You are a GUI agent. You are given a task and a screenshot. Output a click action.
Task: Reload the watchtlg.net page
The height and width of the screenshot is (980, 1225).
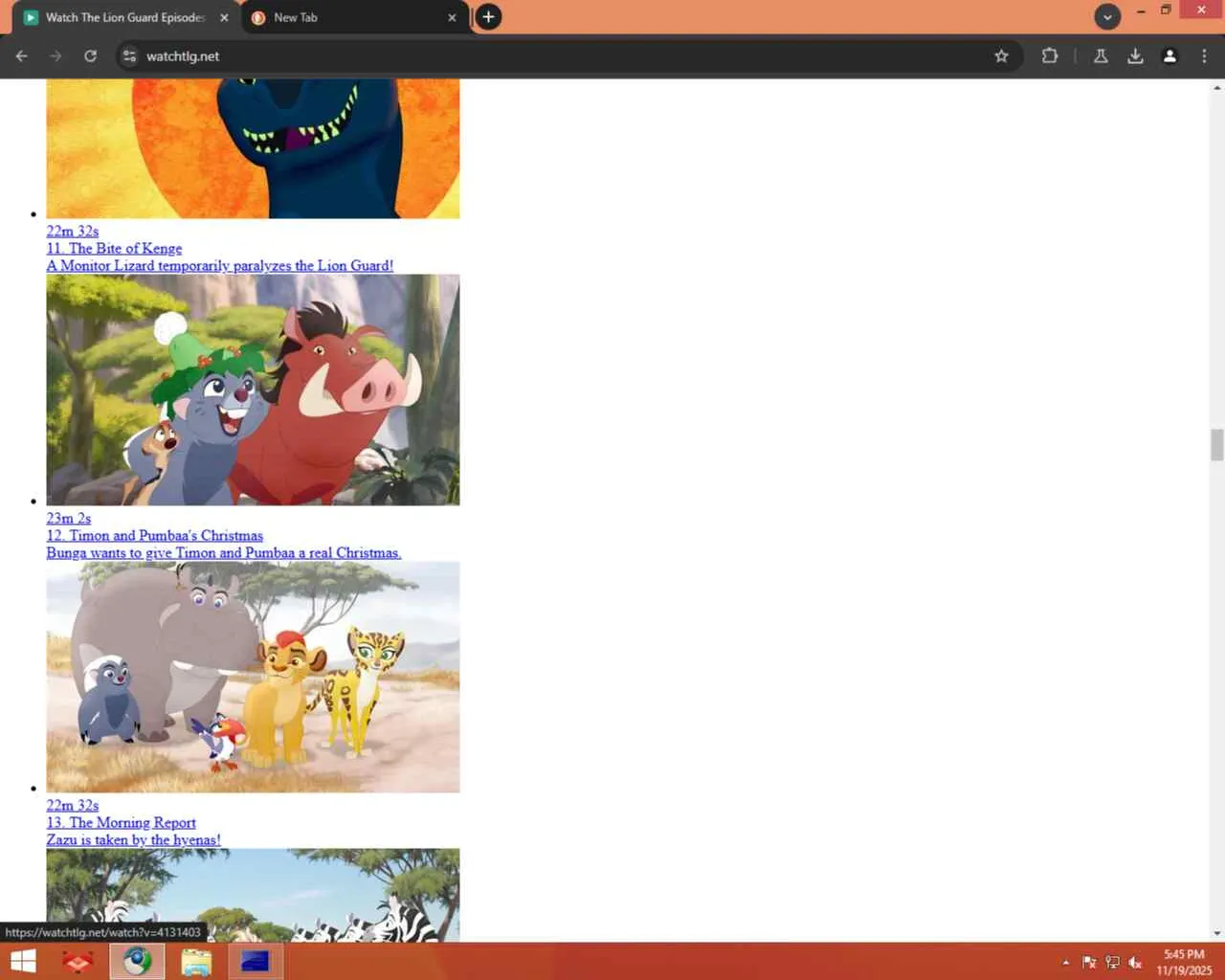click(x=90, y=56)
